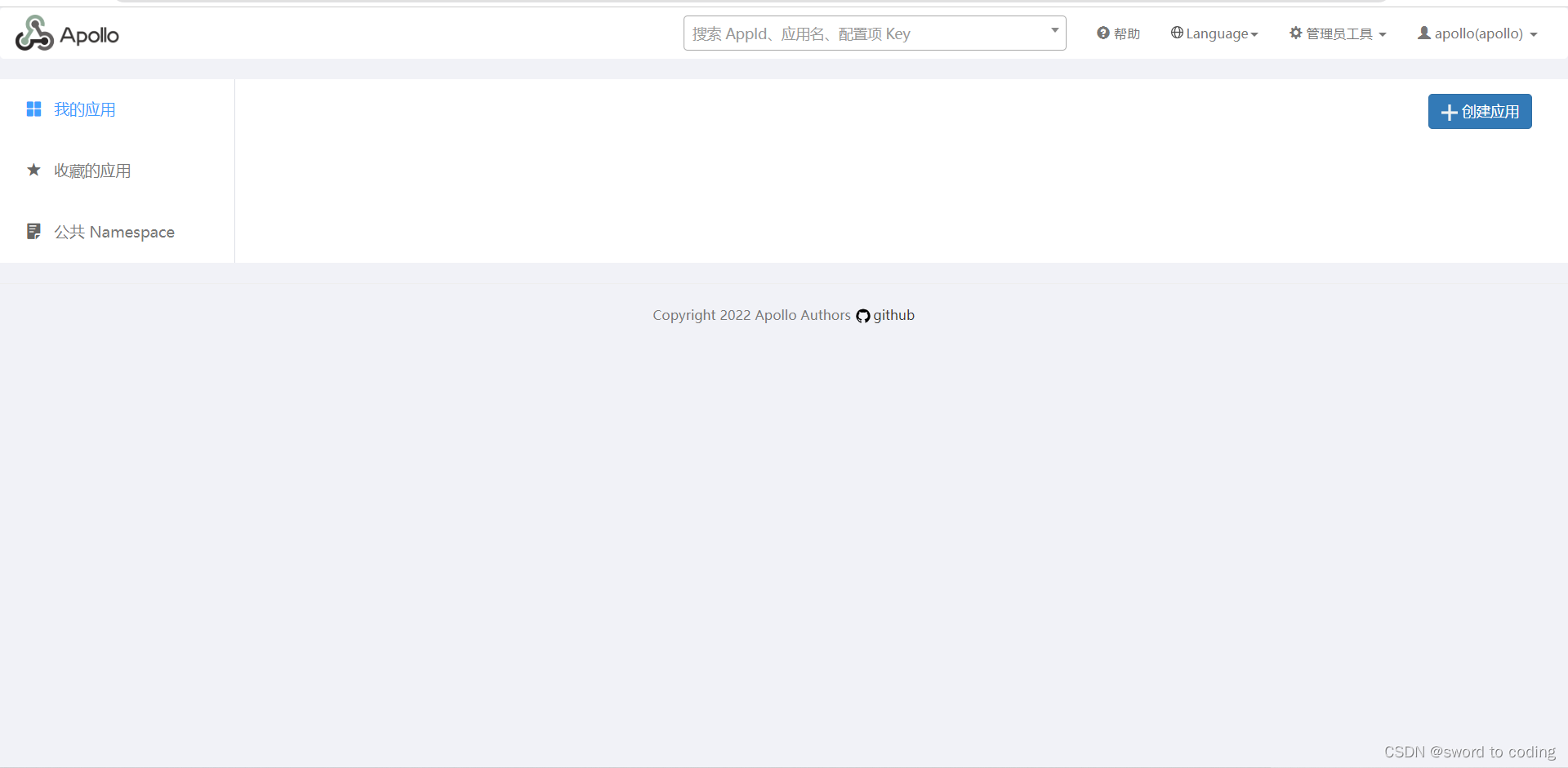1568x768 pixels.
Task: Select 我的应用 in the sidebar
Action: 85,109
